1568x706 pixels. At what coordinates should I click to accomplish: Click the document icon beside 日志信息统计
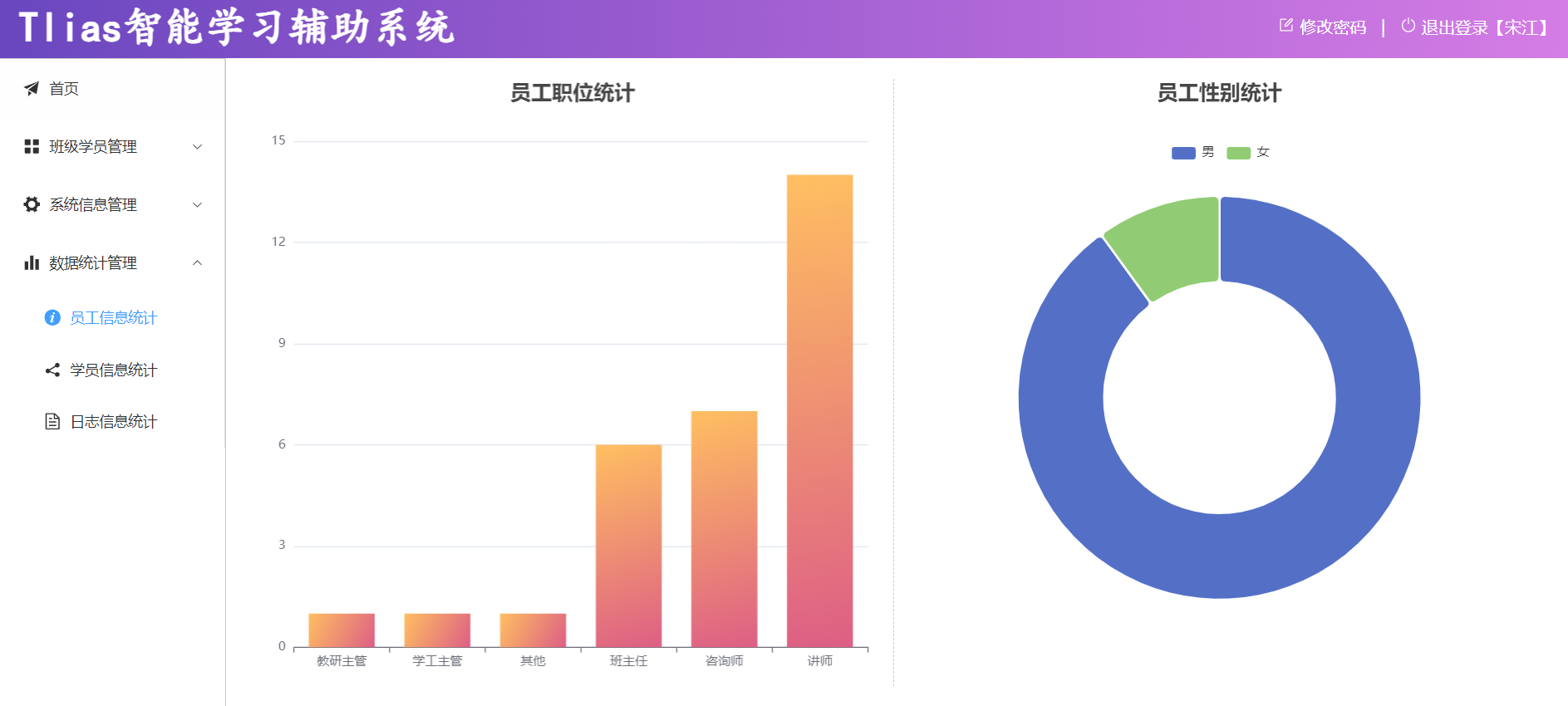52,422
